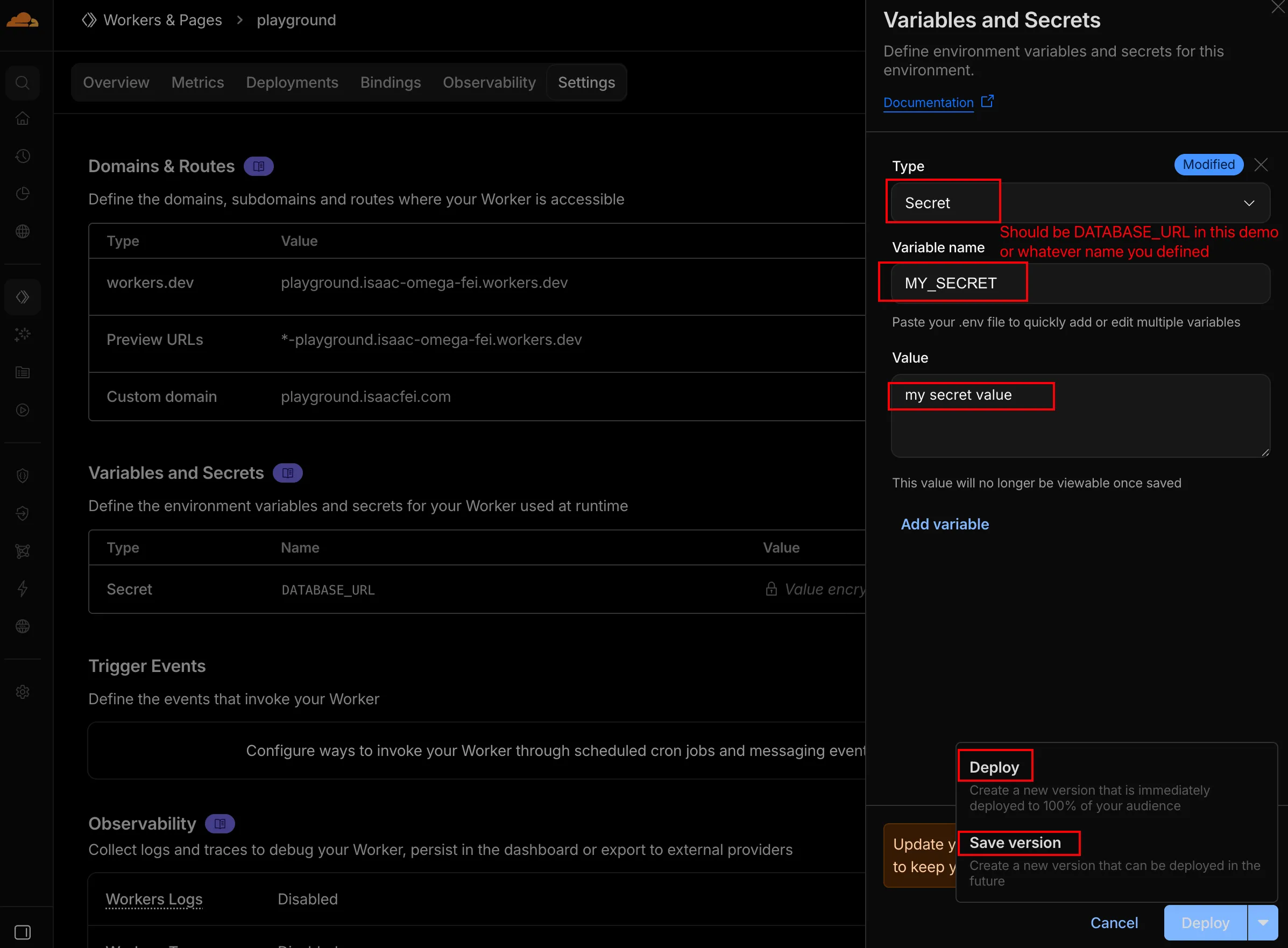Viewport: 1288px width, 948px height.
Task: Click the Cloudflare logo
Action: click(x=23, y=20)
